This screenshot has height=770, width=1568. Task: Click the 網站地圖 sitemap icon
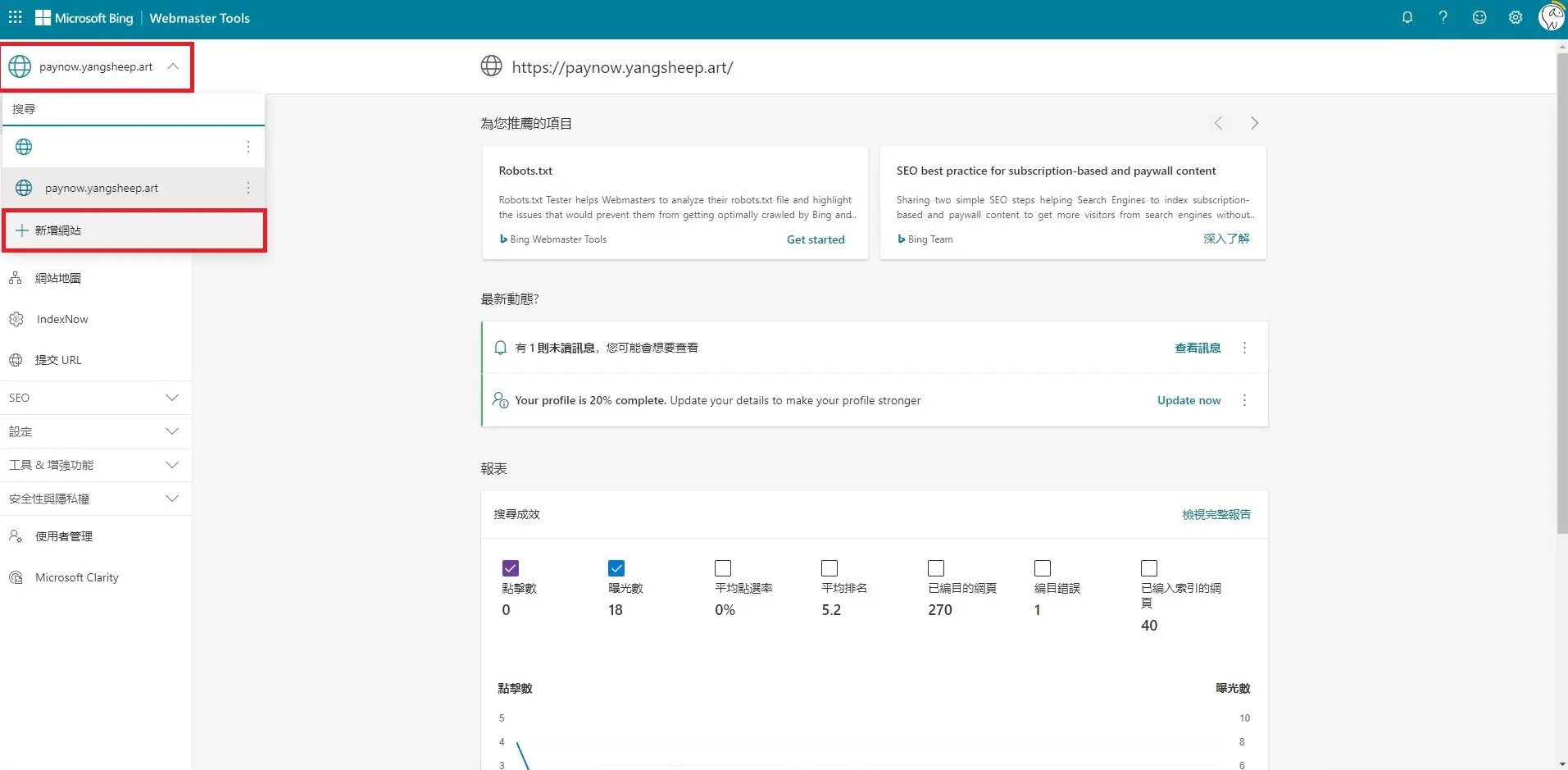16,278
